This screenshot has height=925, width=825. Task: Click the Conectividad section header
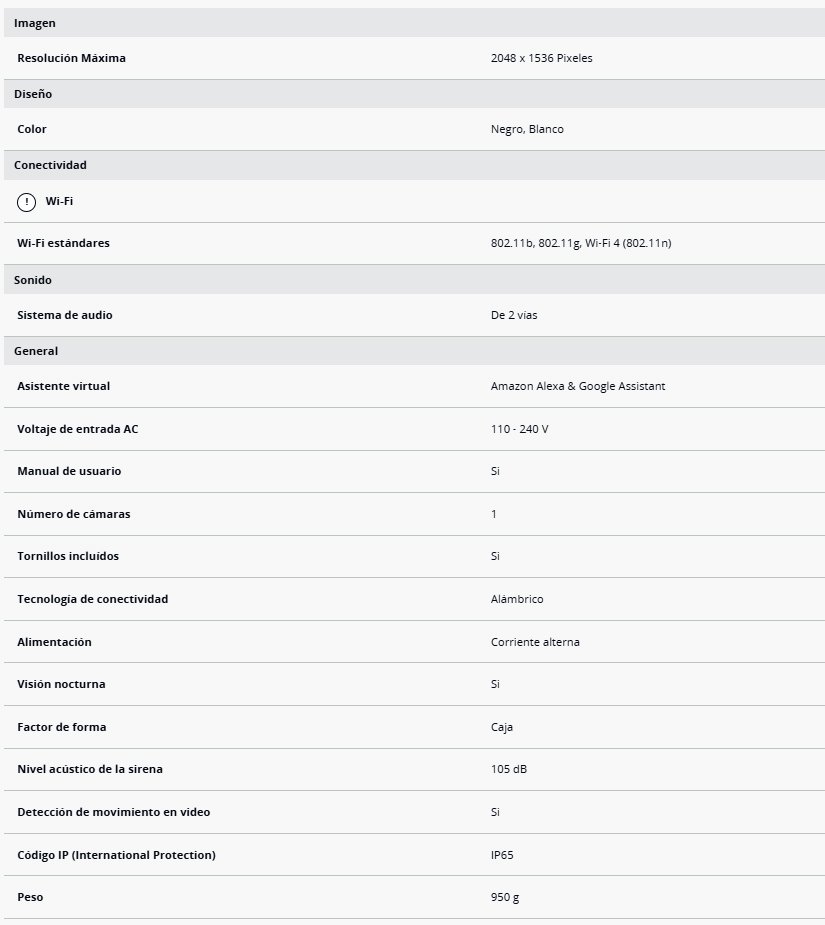50,165
